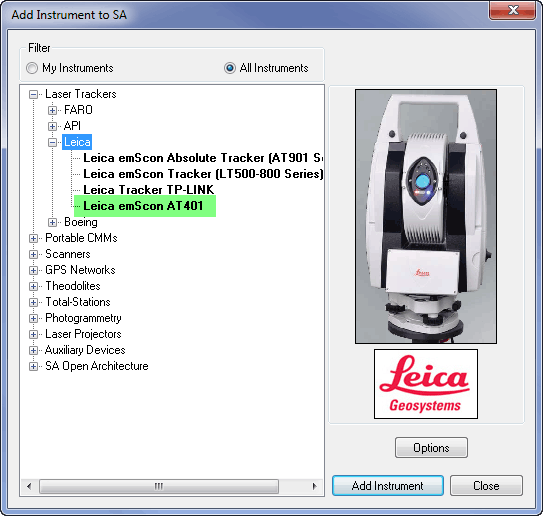The width and height of the screenshot is (543, 516).
Task: Open the Options button
Action: [x=431, y=448]
